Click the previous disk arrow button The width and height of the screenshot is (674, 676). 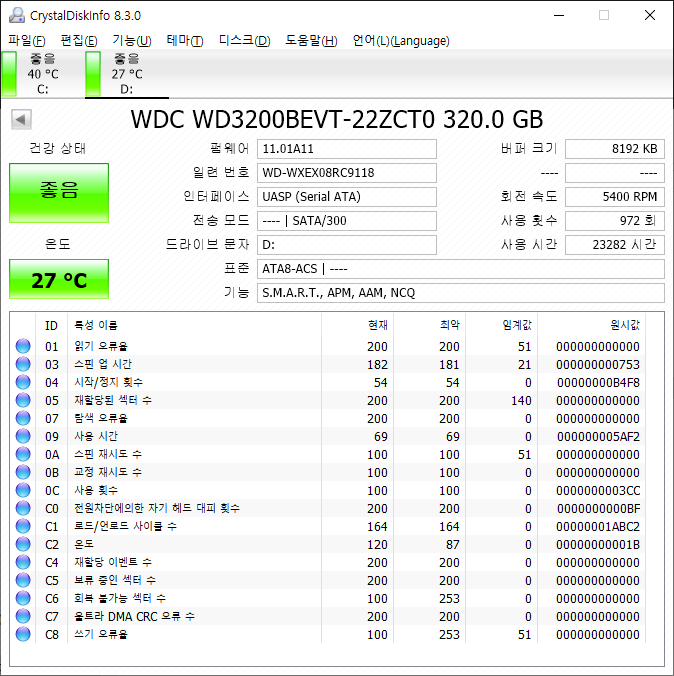click(20, 120)
